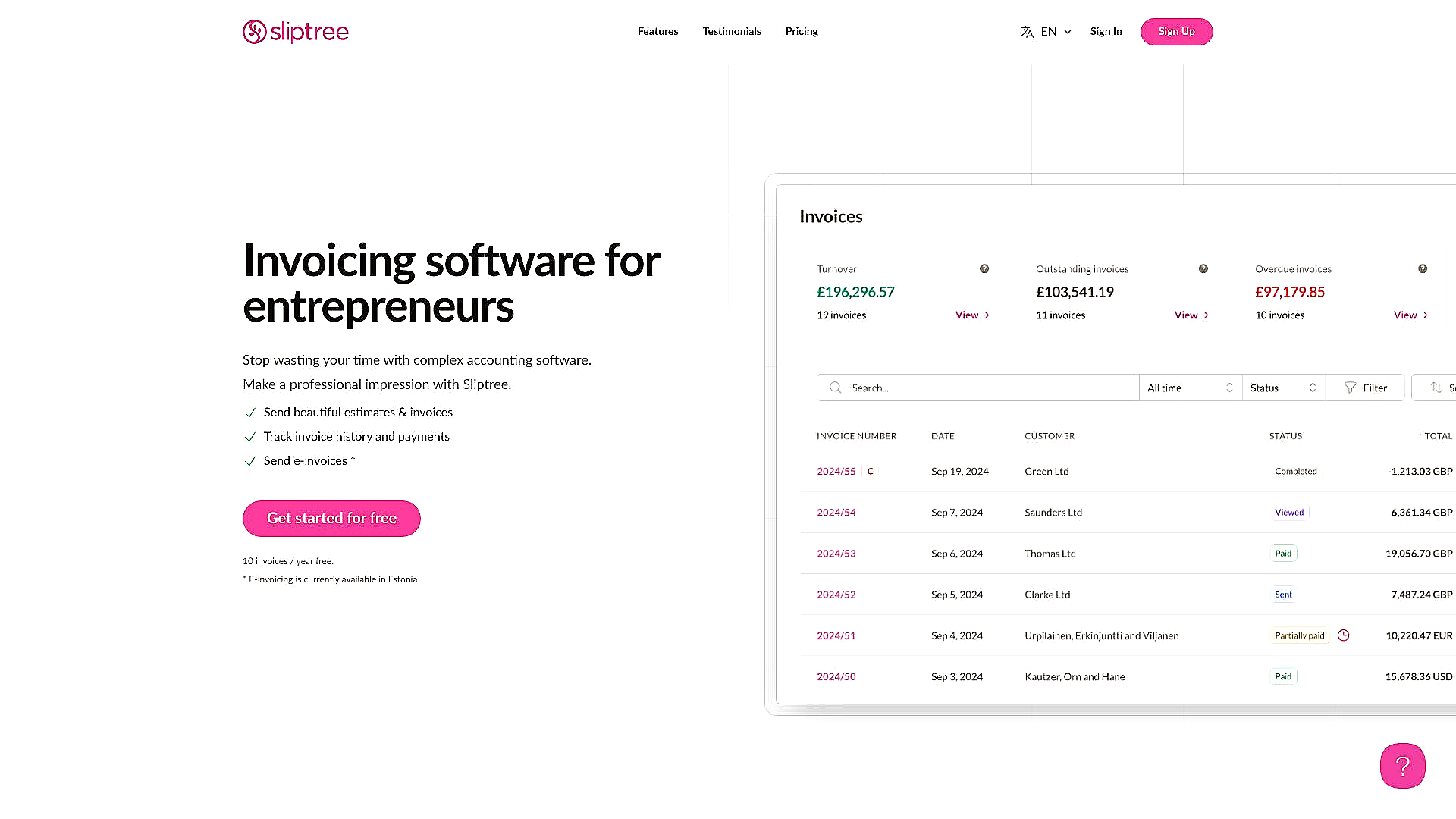Click the DATE column header

coord(943,436)
